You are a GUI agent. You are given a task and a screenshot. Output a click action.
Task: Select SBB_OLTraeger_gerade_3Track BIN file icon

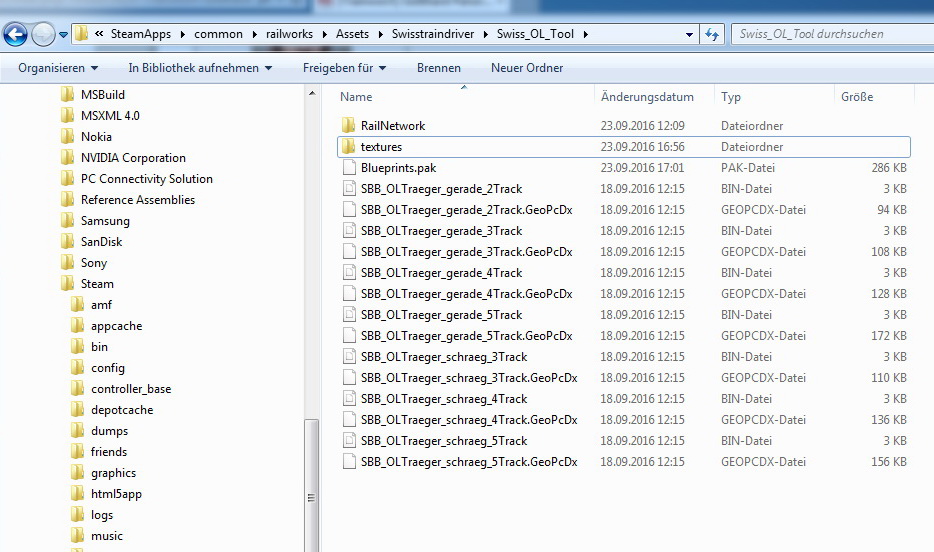[349, 230]
